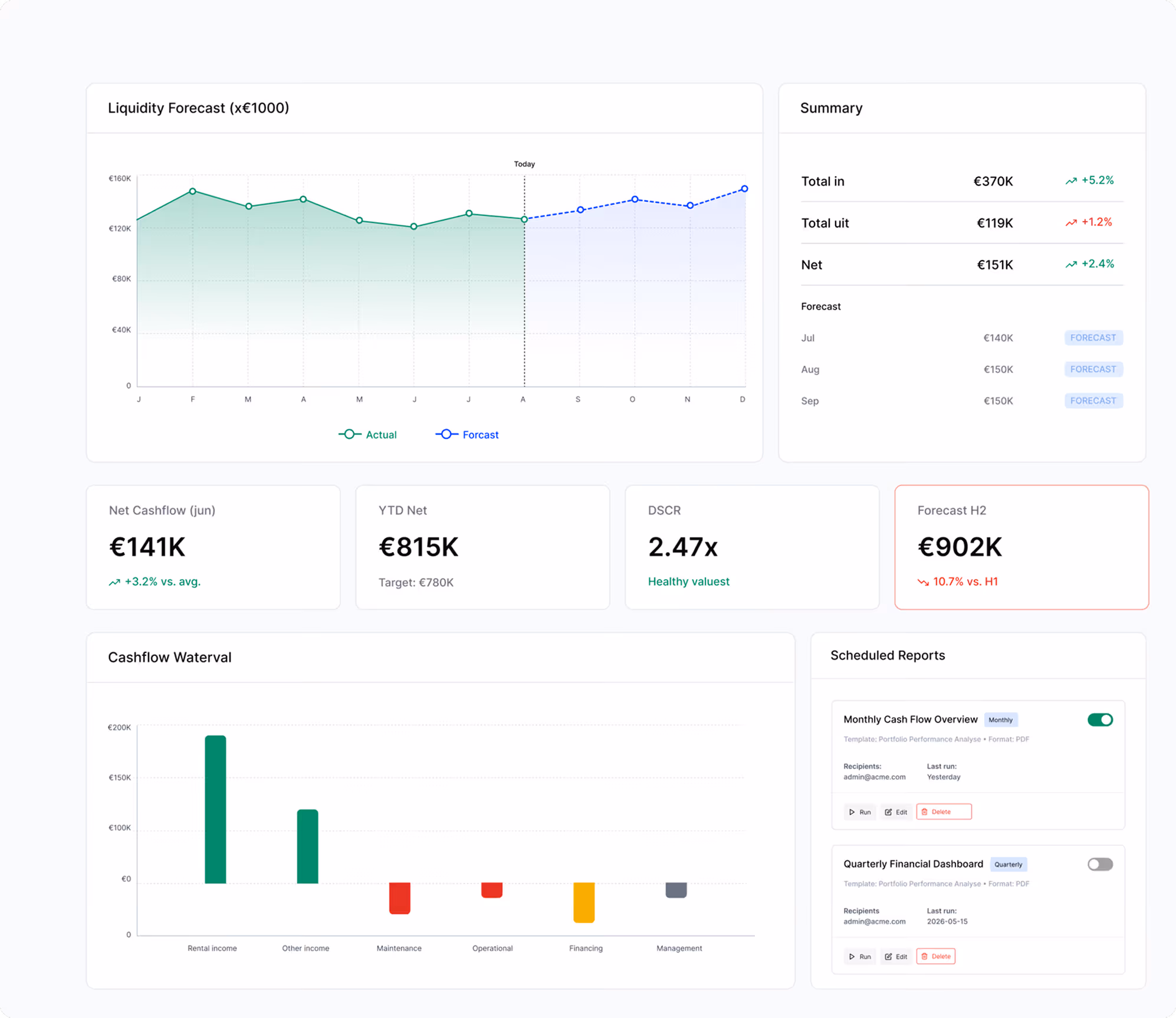Click the Total in upward trend icon
The image size is (1176, 1018).
pyautogui.click(x=1071, y=181)
